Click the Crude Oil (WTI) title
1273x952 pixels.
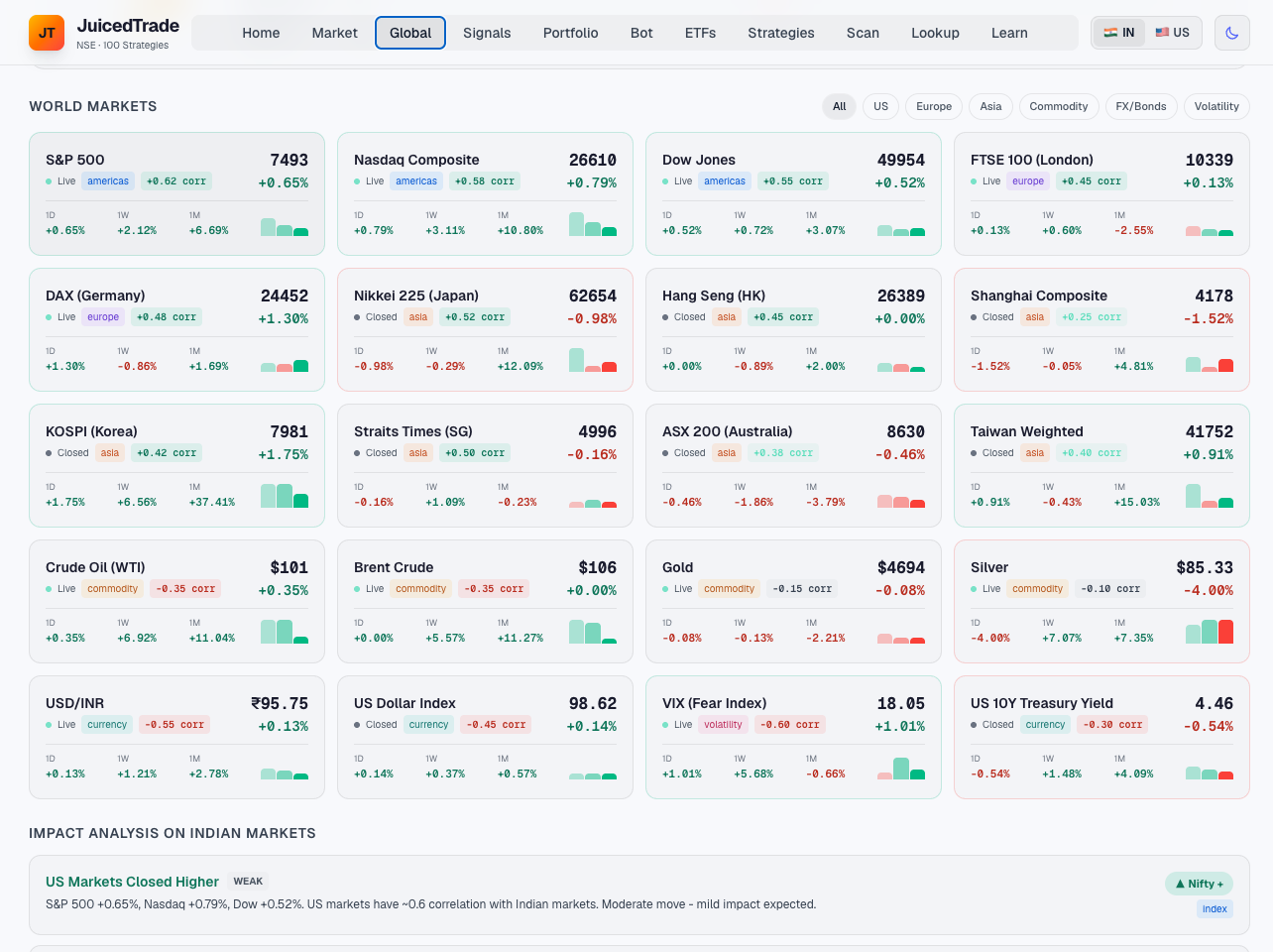(95, 567)
